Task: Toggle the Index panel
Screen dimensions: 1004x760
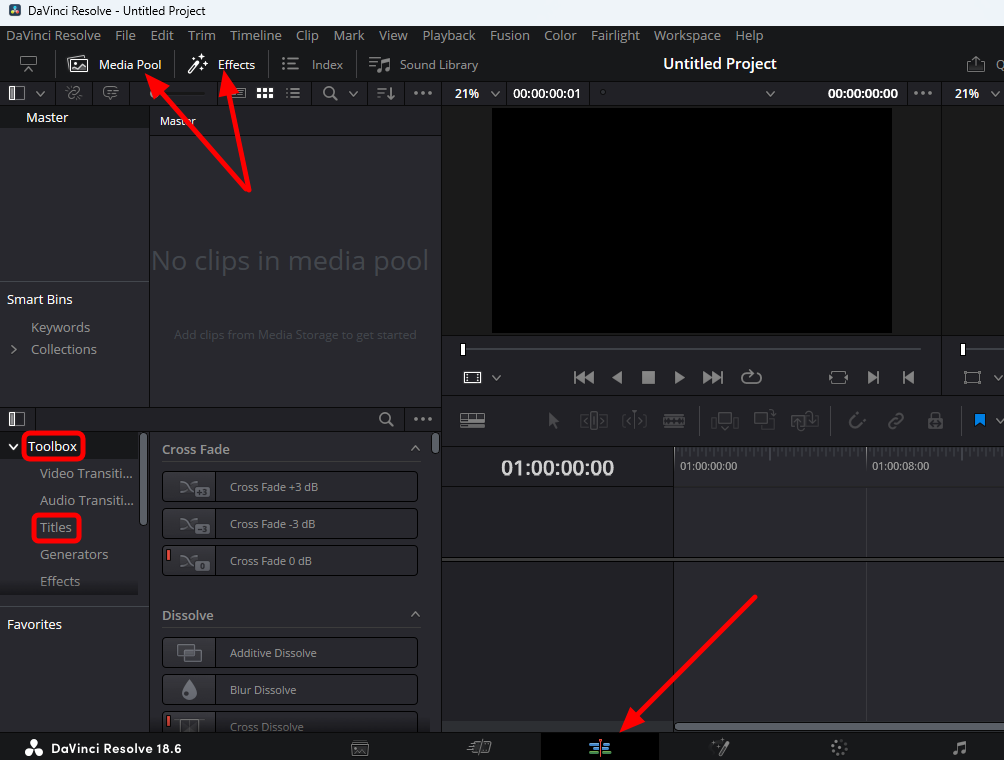Action: [x=312, y=65]
